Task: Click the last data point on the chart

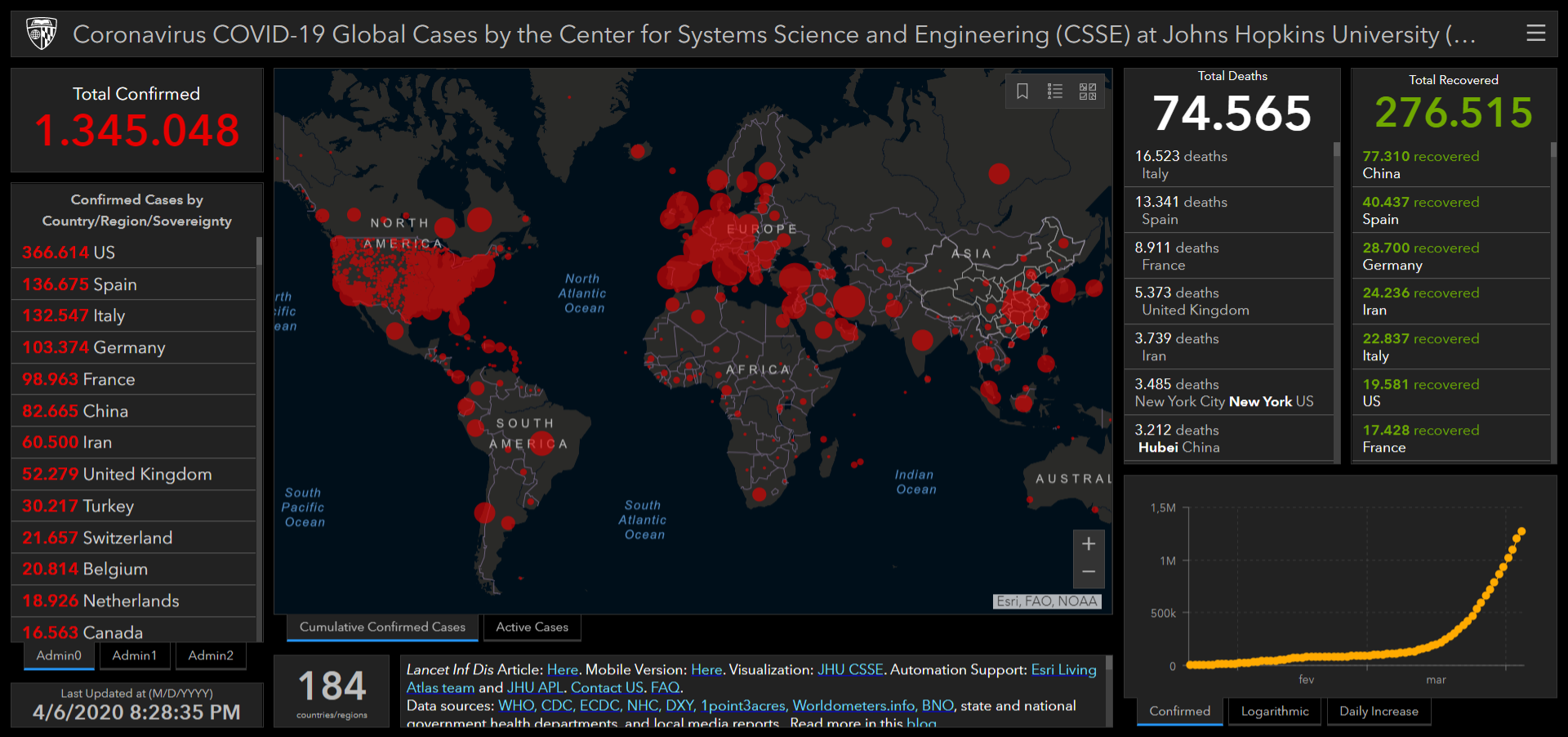Action: 1521,532
